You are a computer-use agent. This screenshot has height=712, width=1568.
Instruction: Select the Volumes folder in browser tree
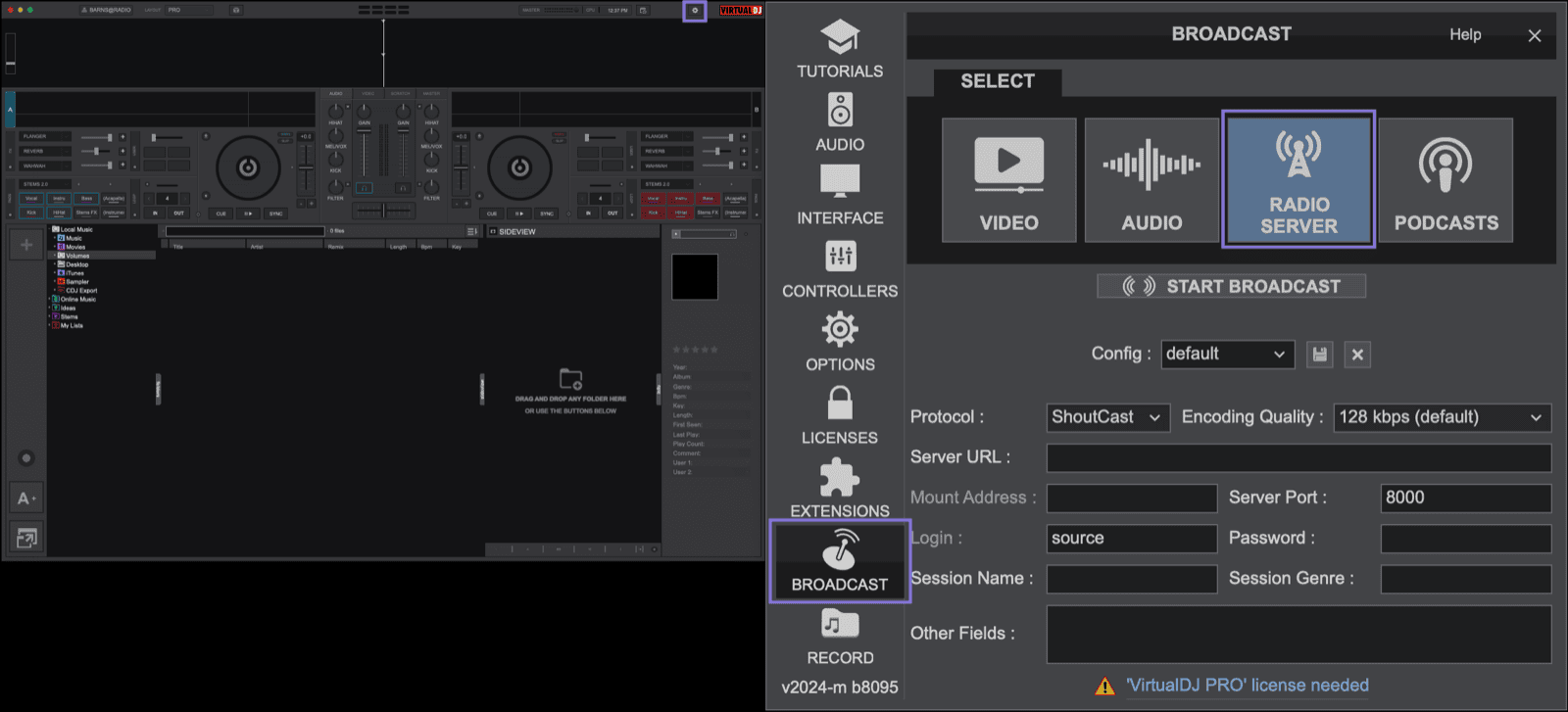coord(104,256)
